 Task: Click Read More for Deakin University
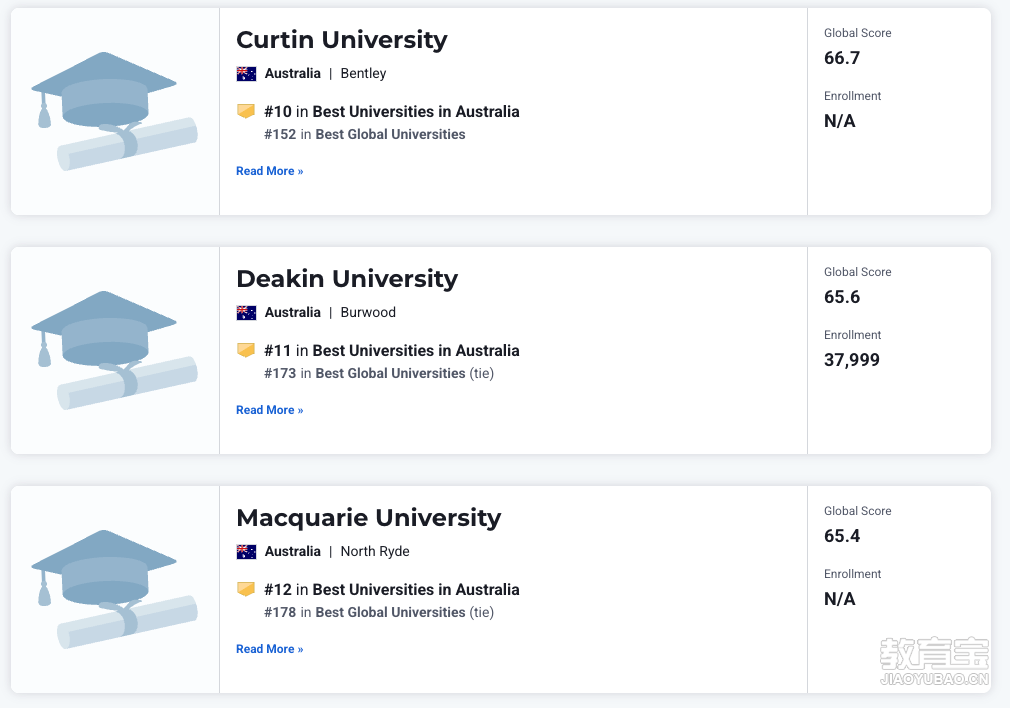click(x=269, y=410)
